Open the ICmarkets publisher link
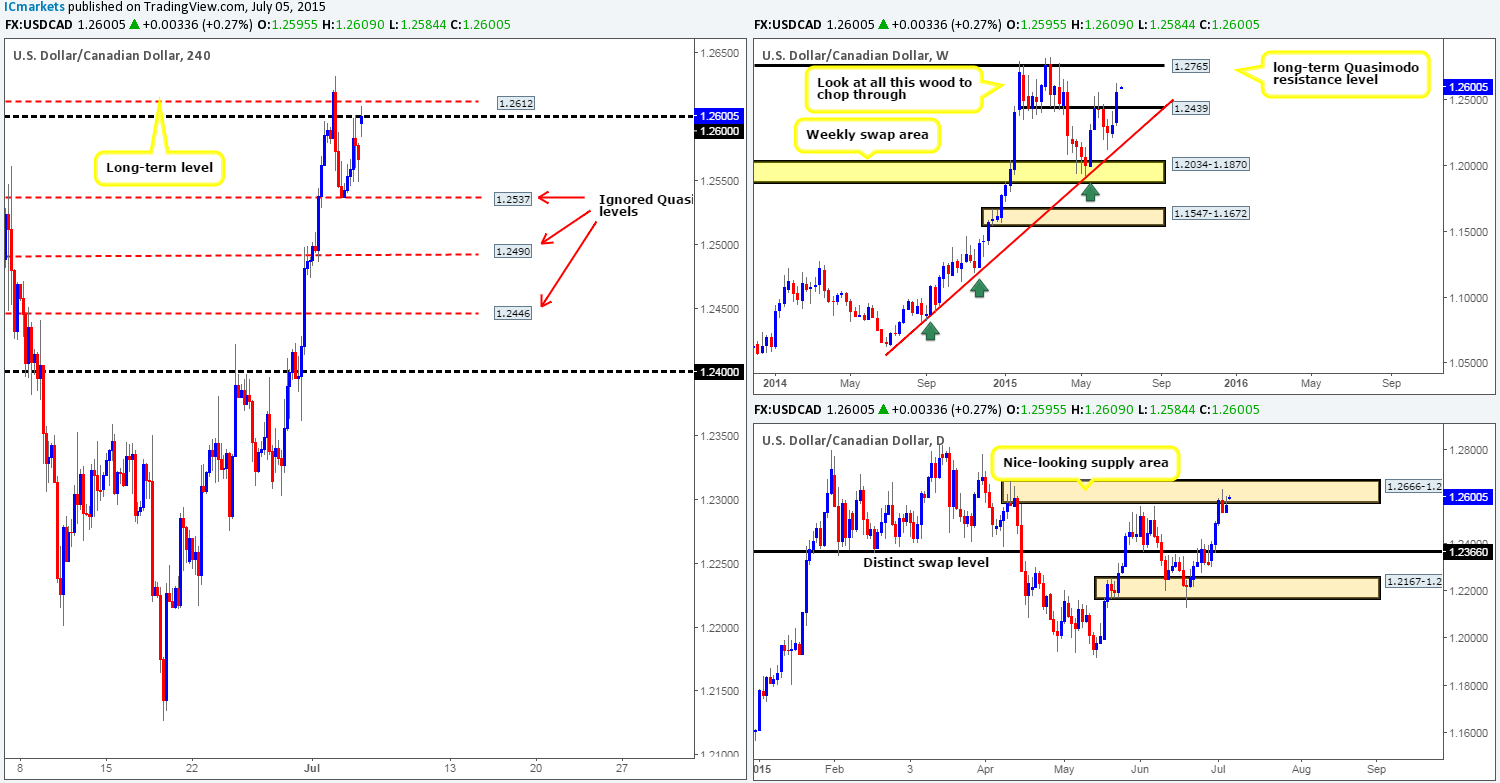The height and width of the screenshot is (783, 1500). [33, 6]
